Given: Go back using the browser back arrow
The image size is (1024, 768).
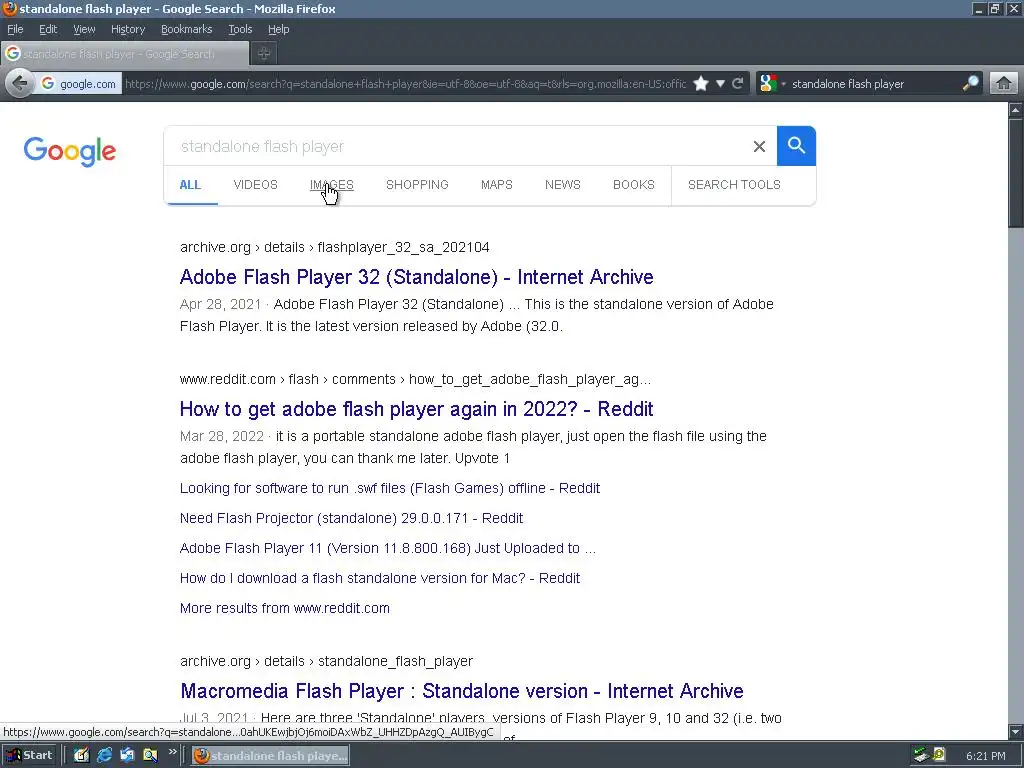Looking at the screenshot, I should 20,84.
